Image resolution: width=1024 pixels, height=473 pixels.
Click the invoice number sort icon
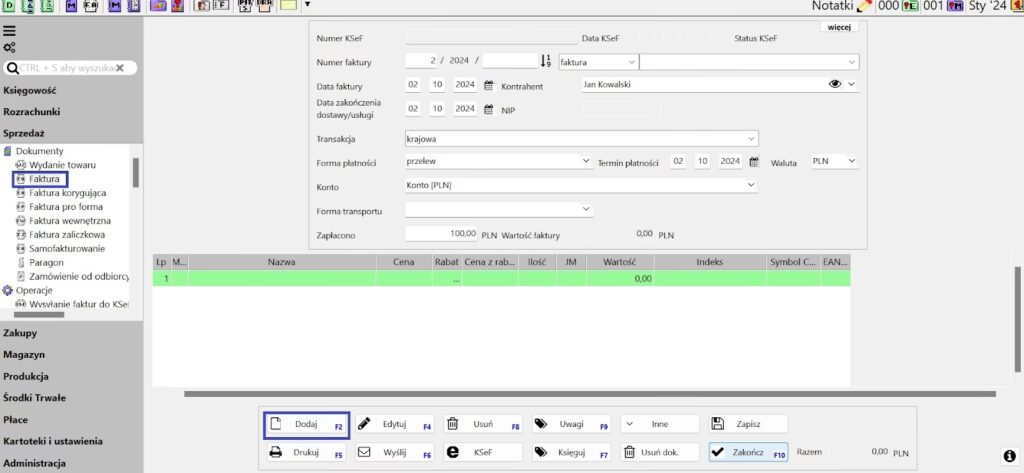pyautogui.click(x=546, y=61)
